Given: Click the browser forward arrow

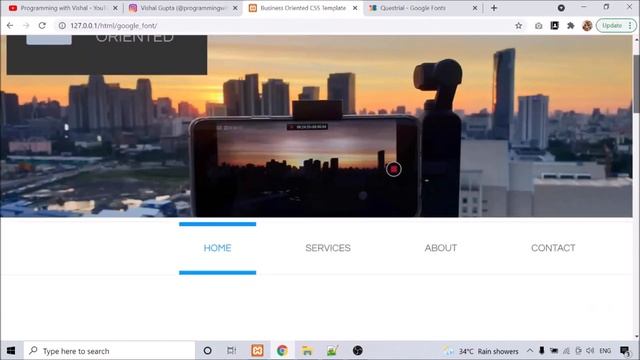Looking at the screenshot, I should click(x=26, y=25).
